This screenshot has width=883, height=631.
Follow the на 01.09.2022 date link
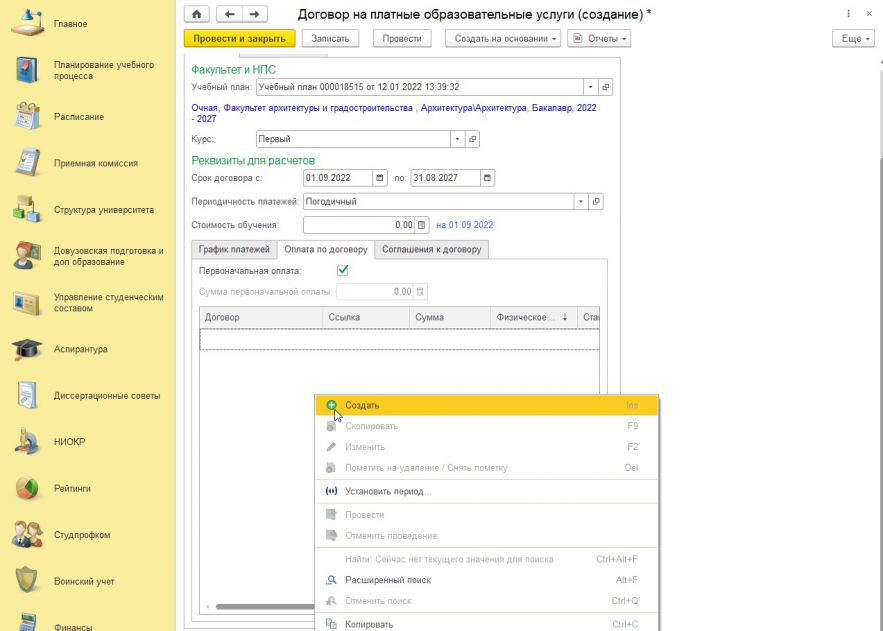[x=465, y=225]
